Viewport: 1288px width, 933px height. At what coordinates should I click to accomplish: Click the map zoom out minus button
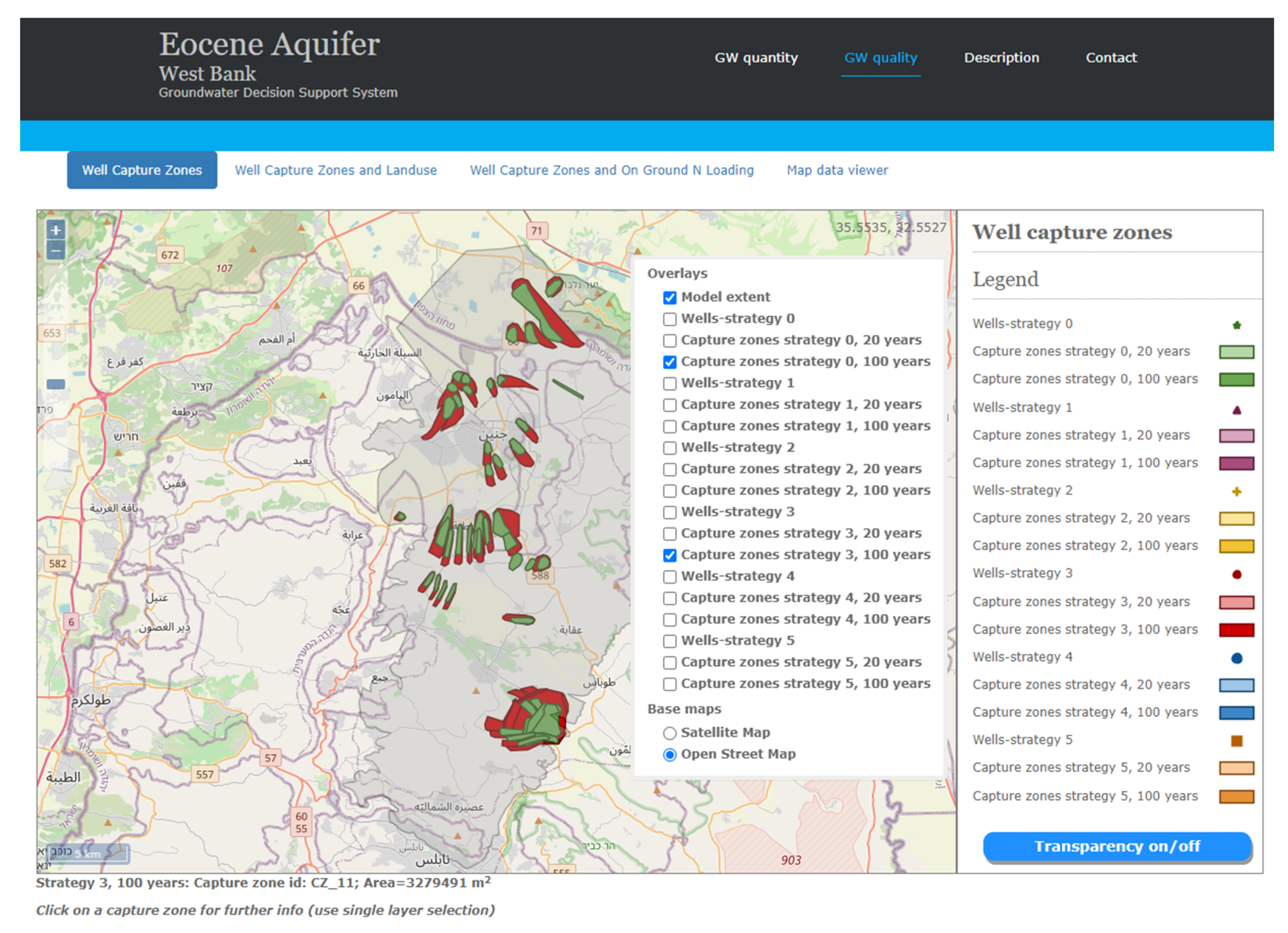coord(56,250)
